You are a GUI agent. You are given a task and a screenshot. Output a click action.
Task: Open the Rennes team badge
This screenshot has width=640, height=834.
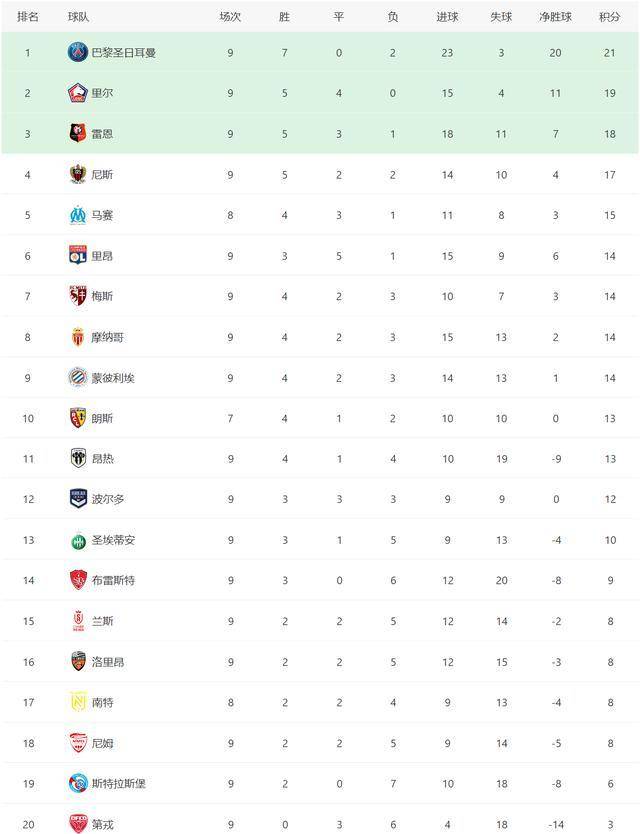click(x=78, y=134)
